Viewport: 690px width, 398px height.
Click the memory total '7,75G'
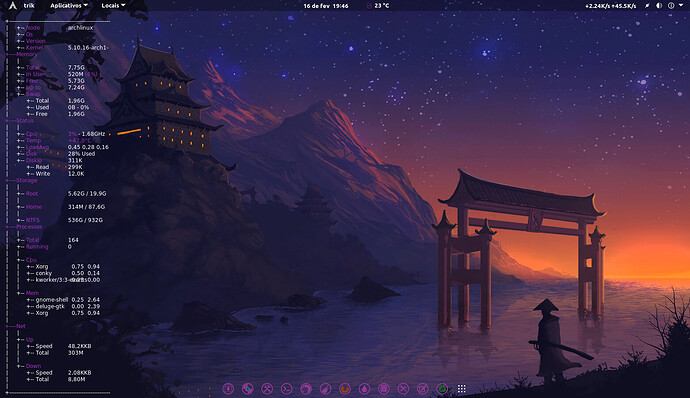coord(76,67)
